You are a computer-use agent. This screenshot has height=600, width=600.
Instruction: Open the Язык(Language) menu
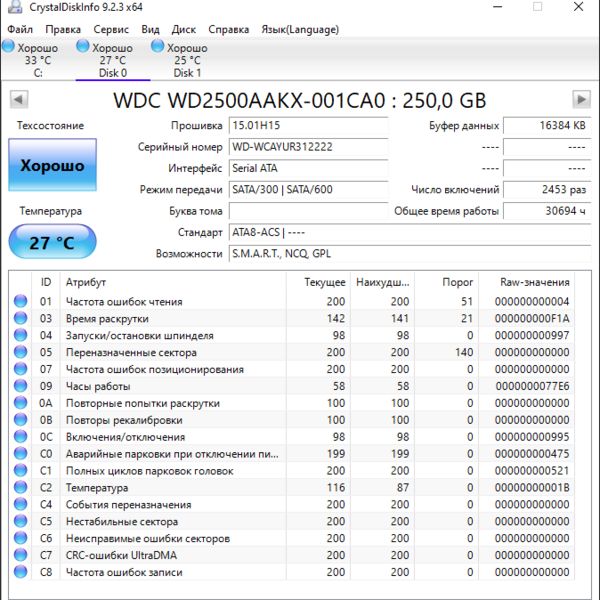(300, 29)
